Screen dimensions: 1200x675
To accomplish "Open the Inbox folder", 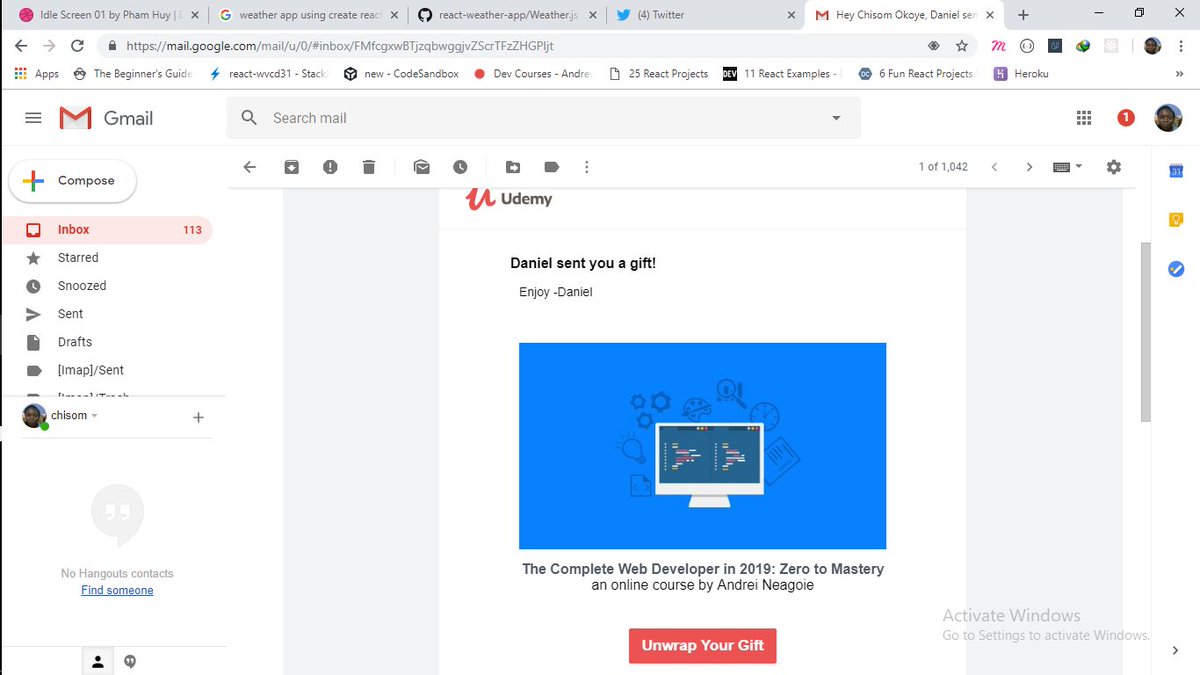I will coord(107,230).
